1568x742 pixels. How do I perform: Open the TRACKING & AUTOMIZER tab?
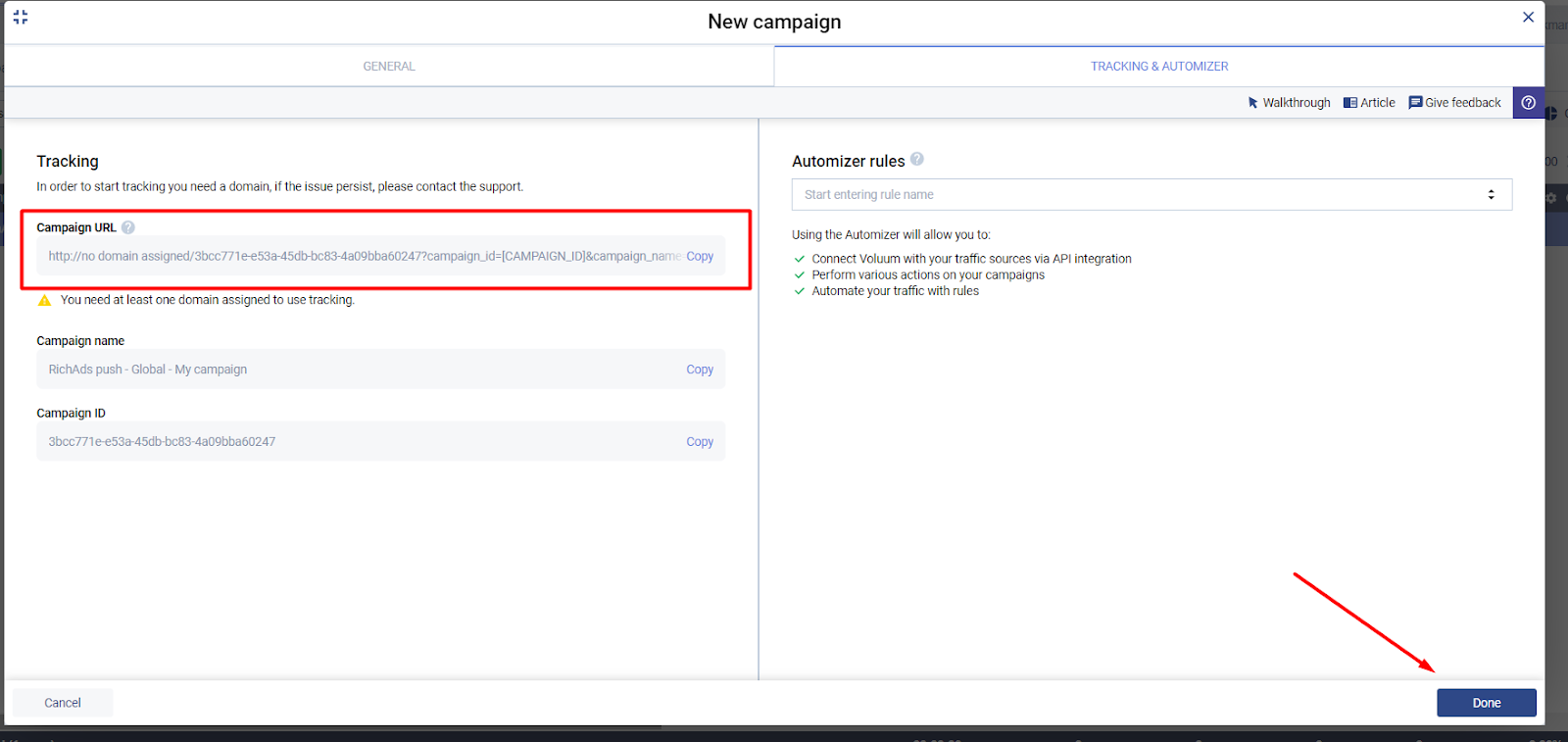1159,67
